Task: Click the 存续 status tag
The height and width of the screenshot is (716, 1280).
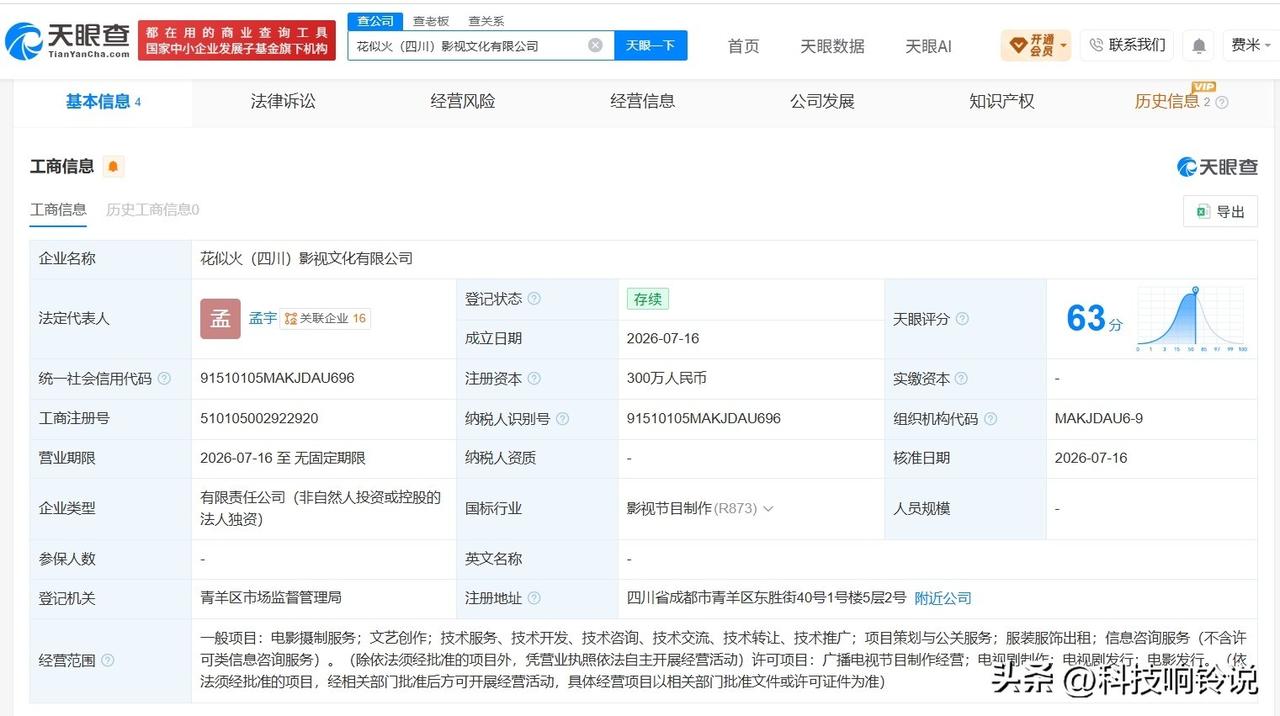Action: (648, 299)
